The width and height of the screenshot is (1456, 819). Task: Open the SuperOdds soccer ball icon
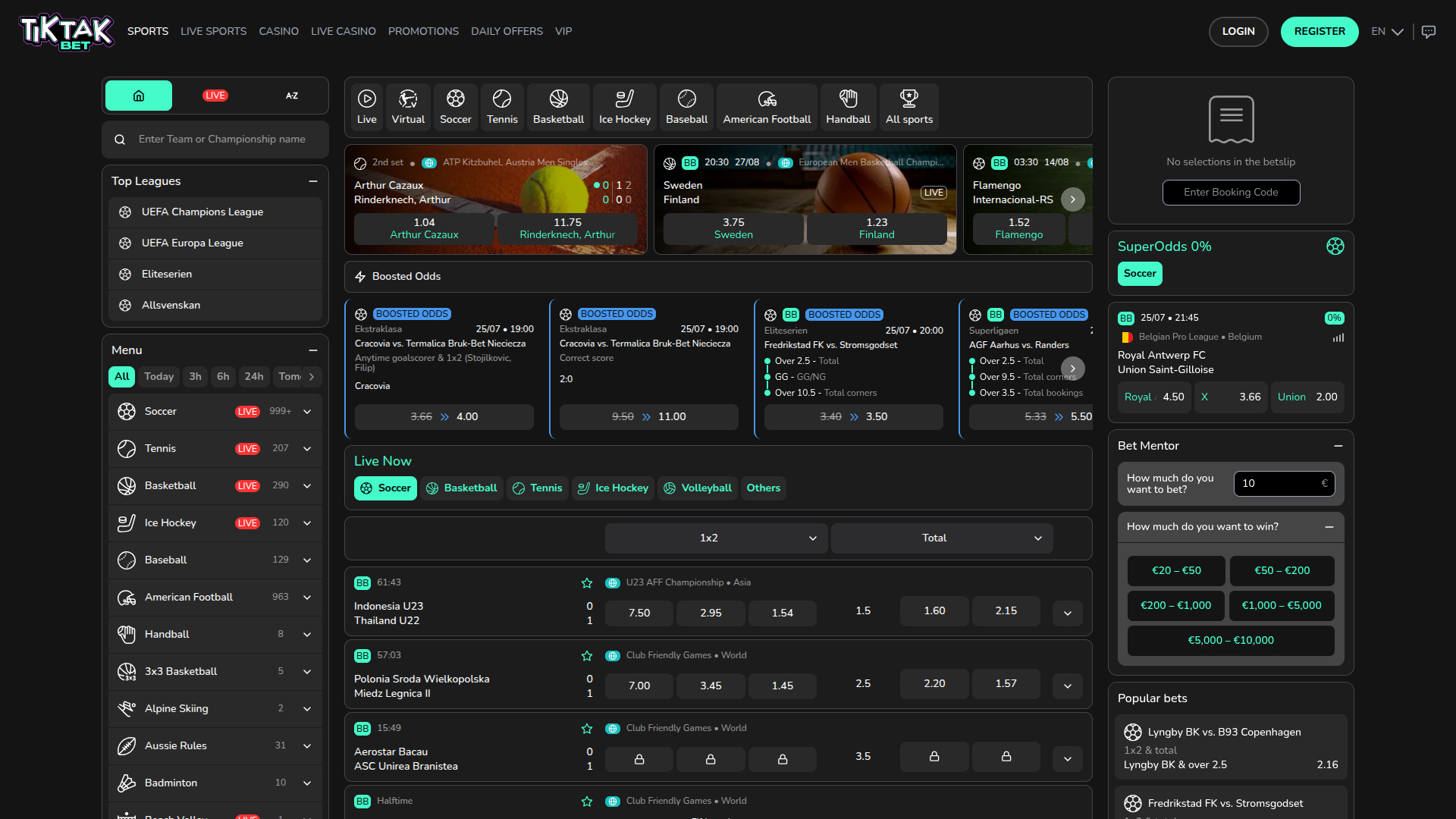[x=1335, y=246]
